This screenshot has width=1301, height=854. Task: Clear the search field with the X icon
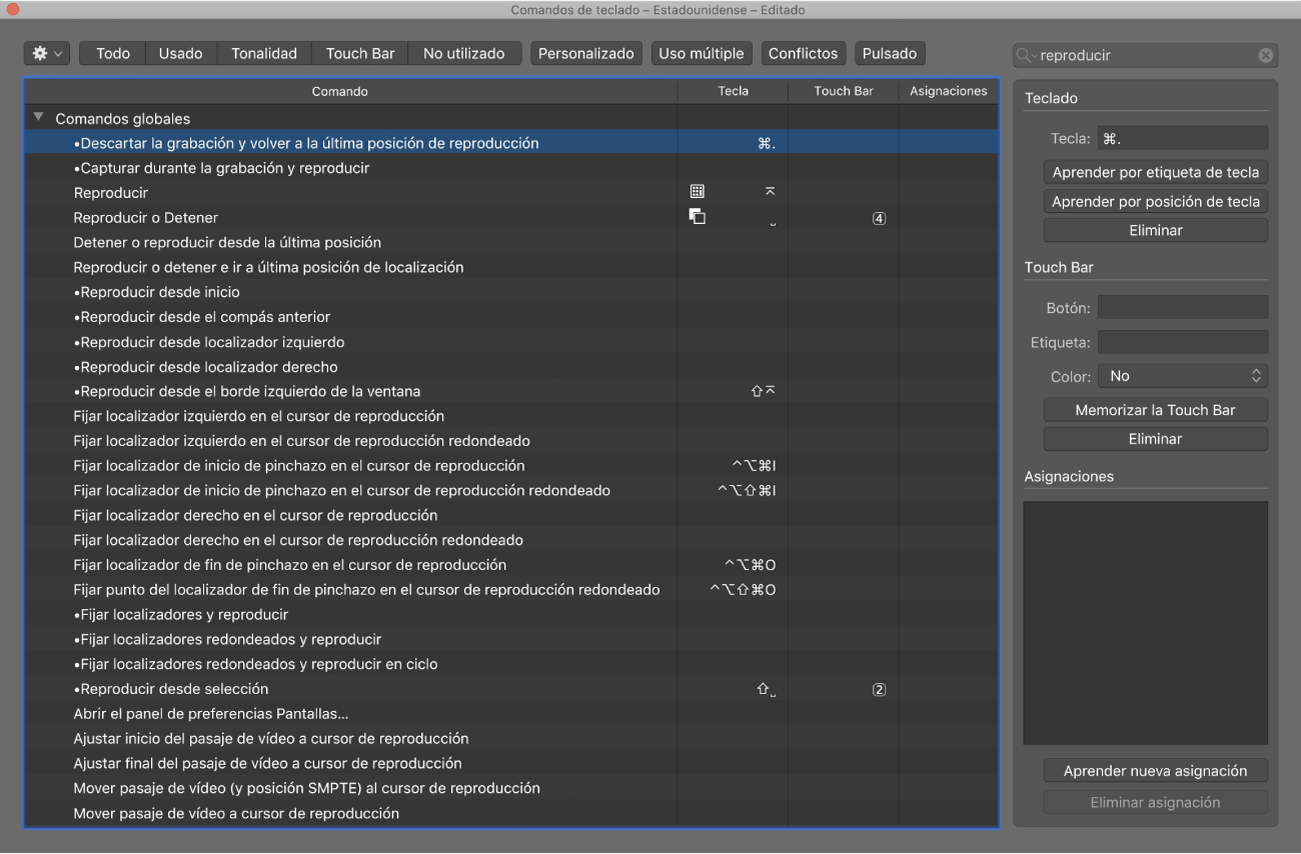click(x=1265, y=55)
